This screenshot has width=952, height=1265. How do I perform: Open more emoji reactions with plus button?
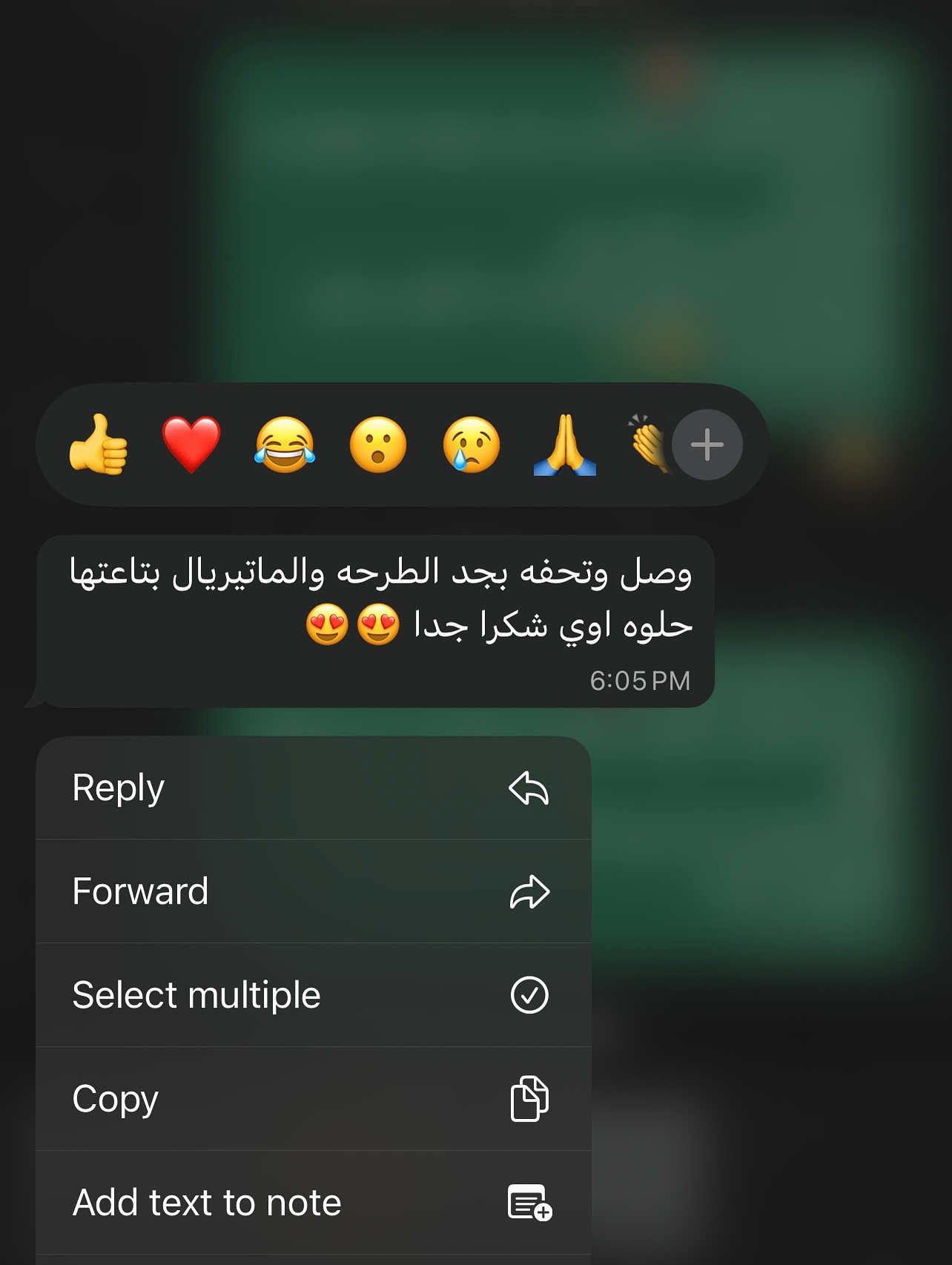707,445
